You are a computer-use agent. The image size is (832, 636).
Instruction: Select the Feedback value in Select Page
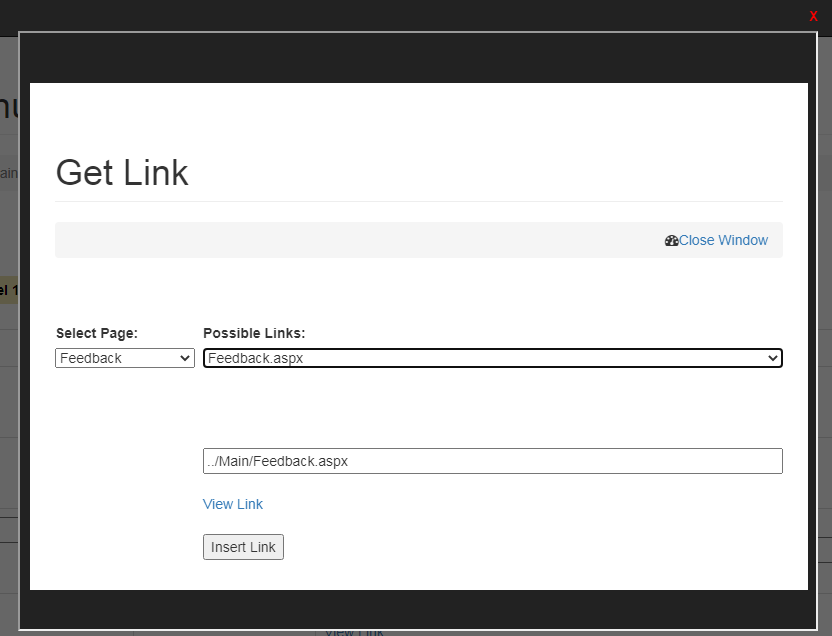pos(92,358)
